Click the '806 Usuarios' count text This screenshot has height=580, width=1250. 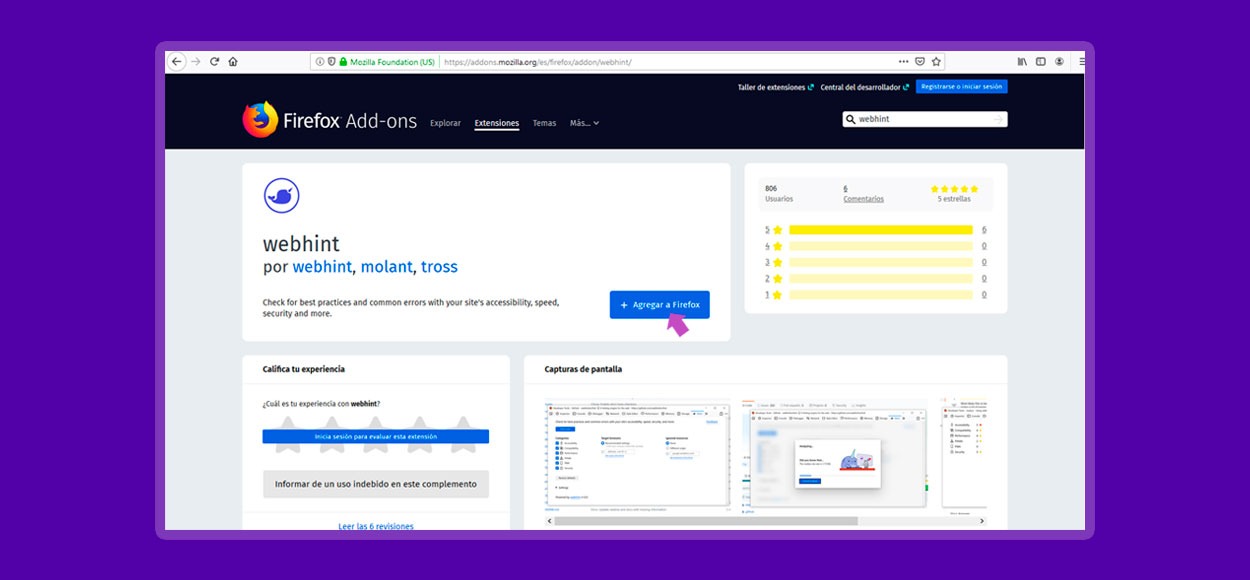pos(779,193)
